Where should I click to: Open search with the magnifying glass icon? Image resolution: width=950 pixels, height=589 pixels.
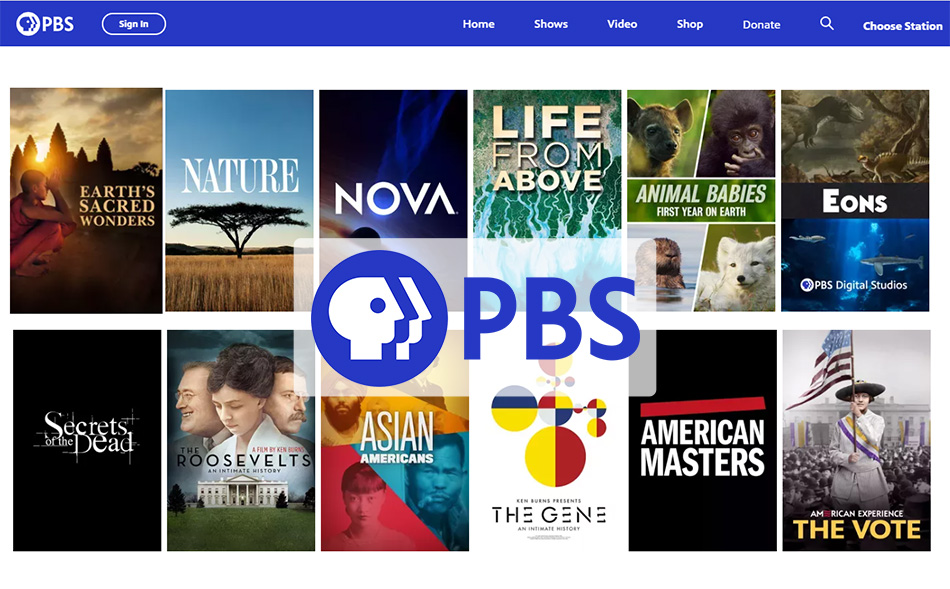click(x=826, y=24)
